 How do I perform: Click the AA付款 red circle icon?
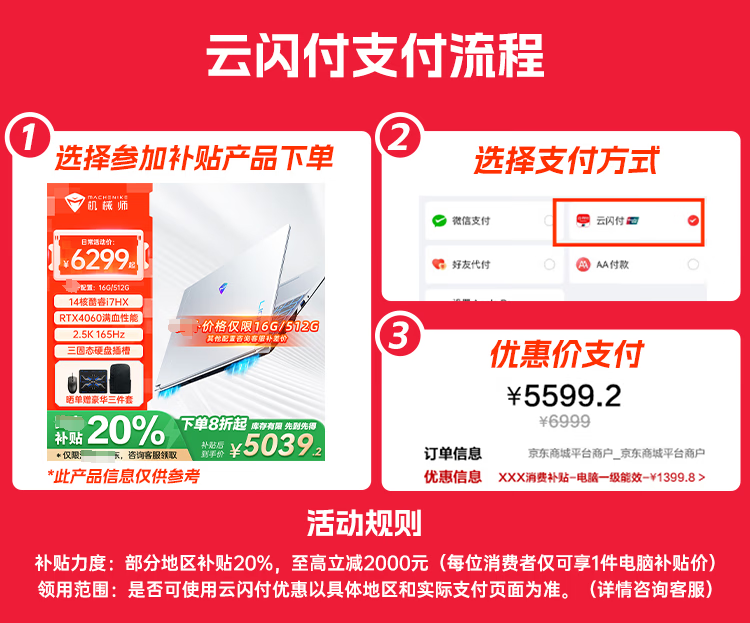583,264
